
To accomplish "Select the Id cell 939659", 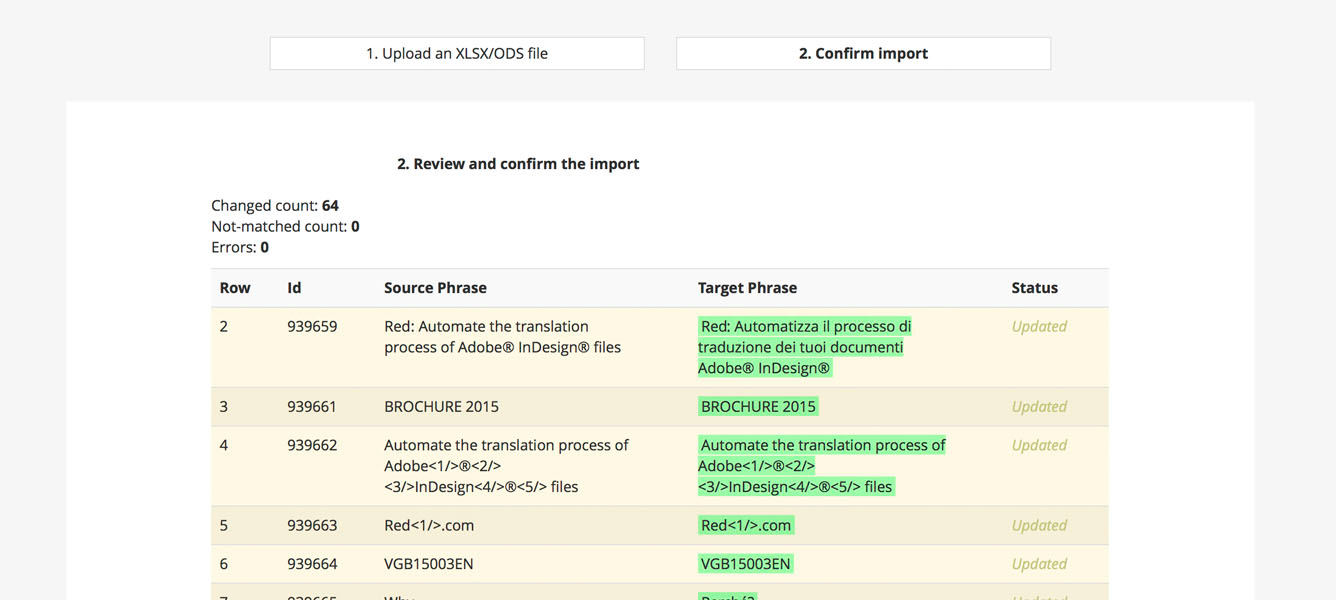I will pyautogui.click(x=312, y=327).
